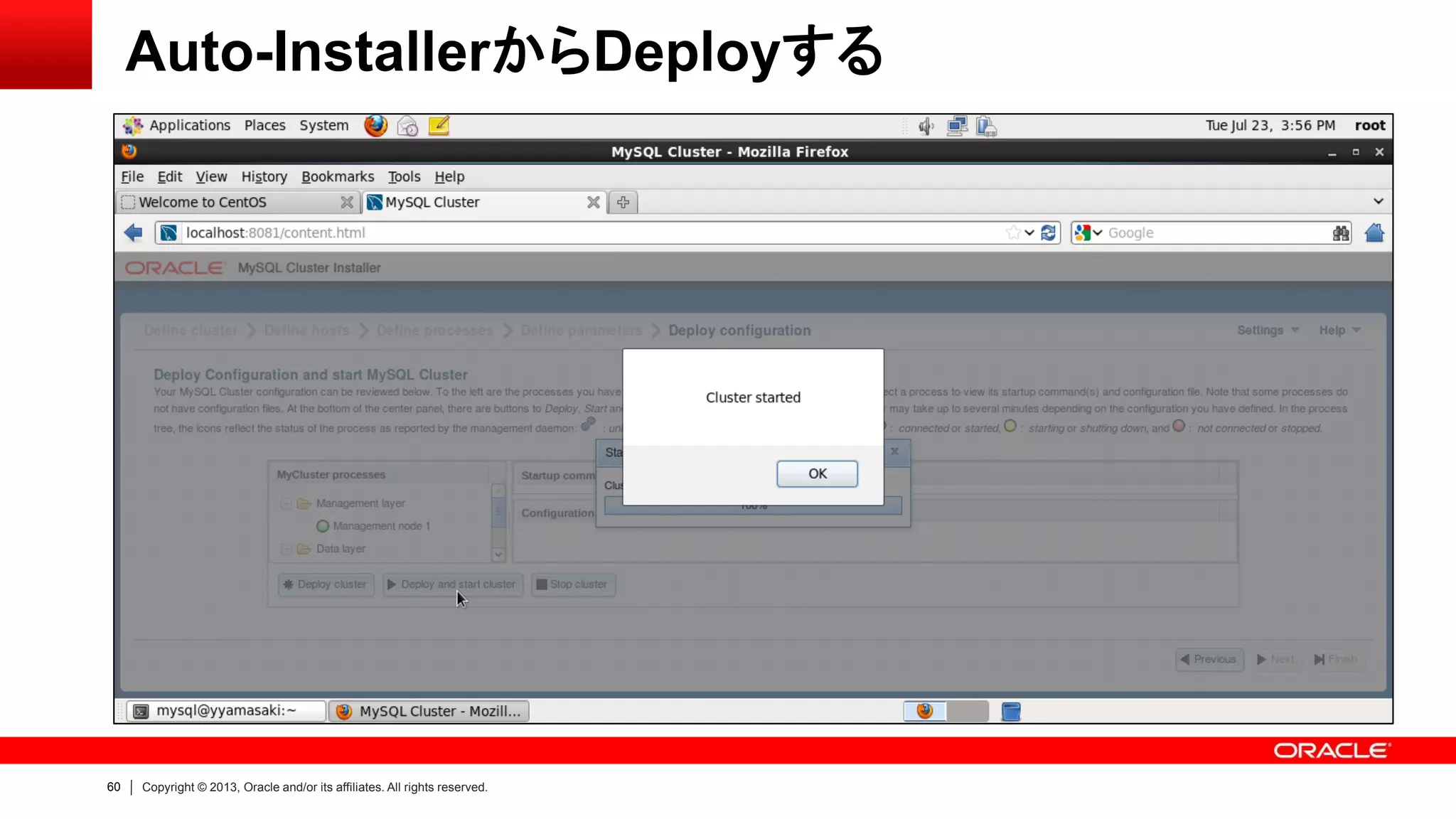
Task: Click OK in Cluster started dialog
Action: pos(817,473)
